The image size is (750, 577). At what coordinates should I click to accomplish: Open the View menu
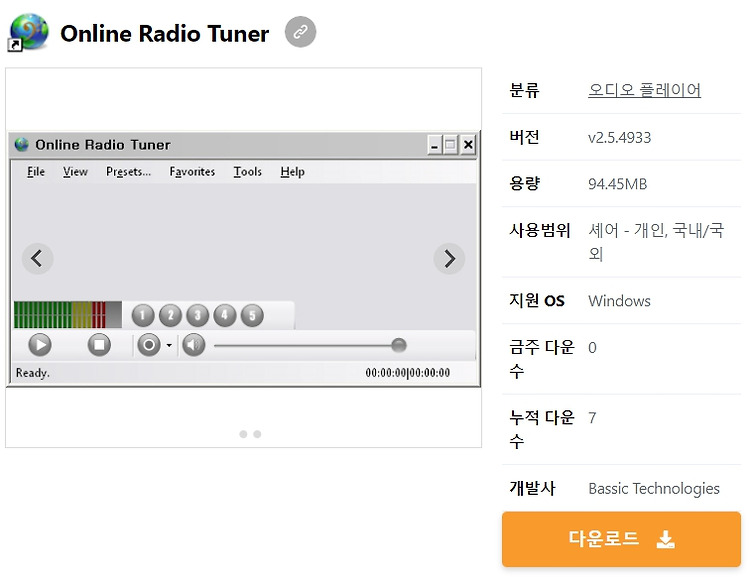[x=75, y=172]
